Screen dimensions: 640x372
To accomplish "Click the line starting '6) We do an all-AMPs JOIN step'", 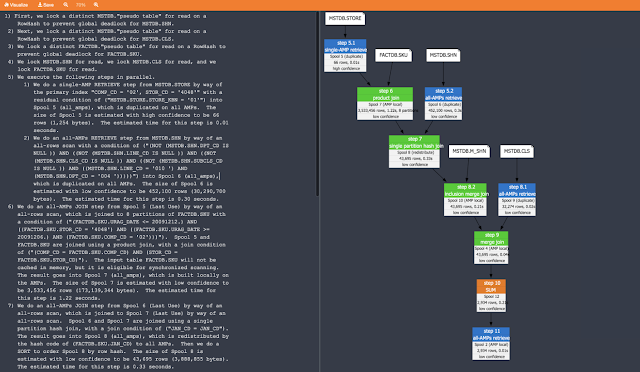I will pyautogui.click(x=115, y=207).
